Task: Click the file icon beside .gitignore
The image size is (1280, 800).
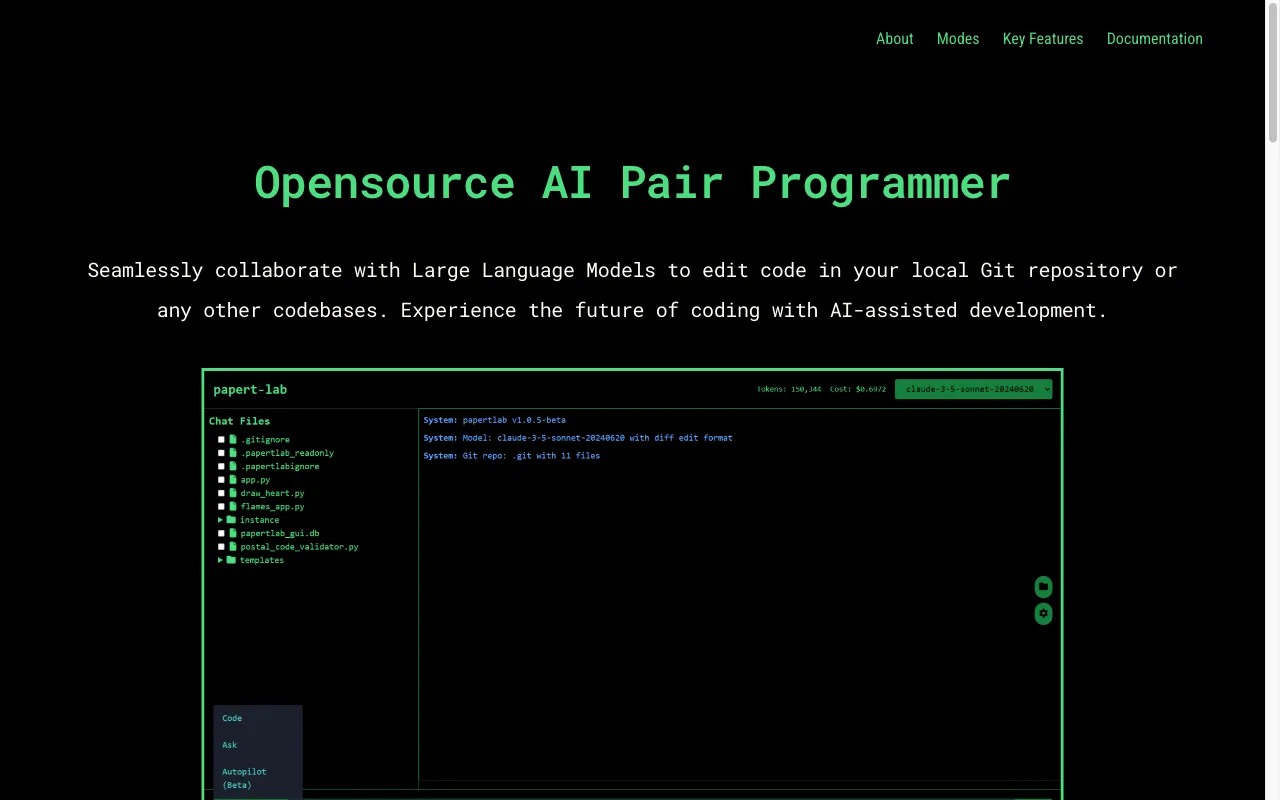Action: coord(233,440)
